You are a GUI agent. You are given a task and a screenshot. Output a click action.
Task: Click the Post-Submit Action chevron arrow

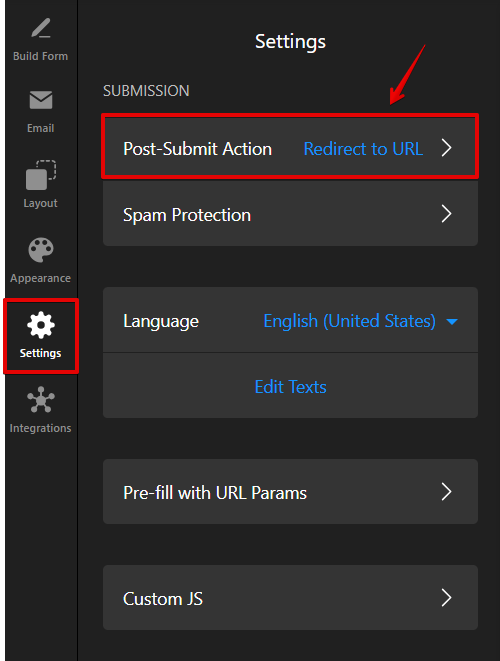[x=447, y=148]
